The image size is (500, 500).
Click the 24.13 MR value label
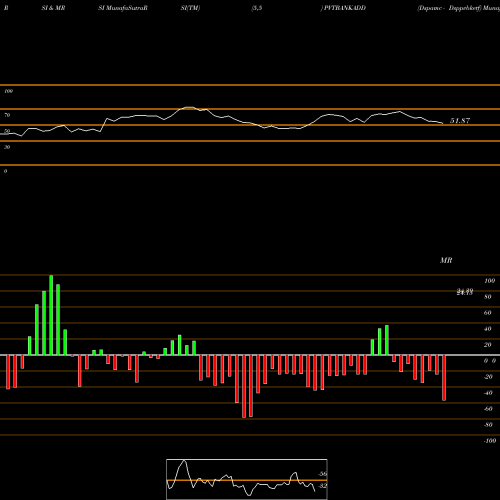coord(465,292)
